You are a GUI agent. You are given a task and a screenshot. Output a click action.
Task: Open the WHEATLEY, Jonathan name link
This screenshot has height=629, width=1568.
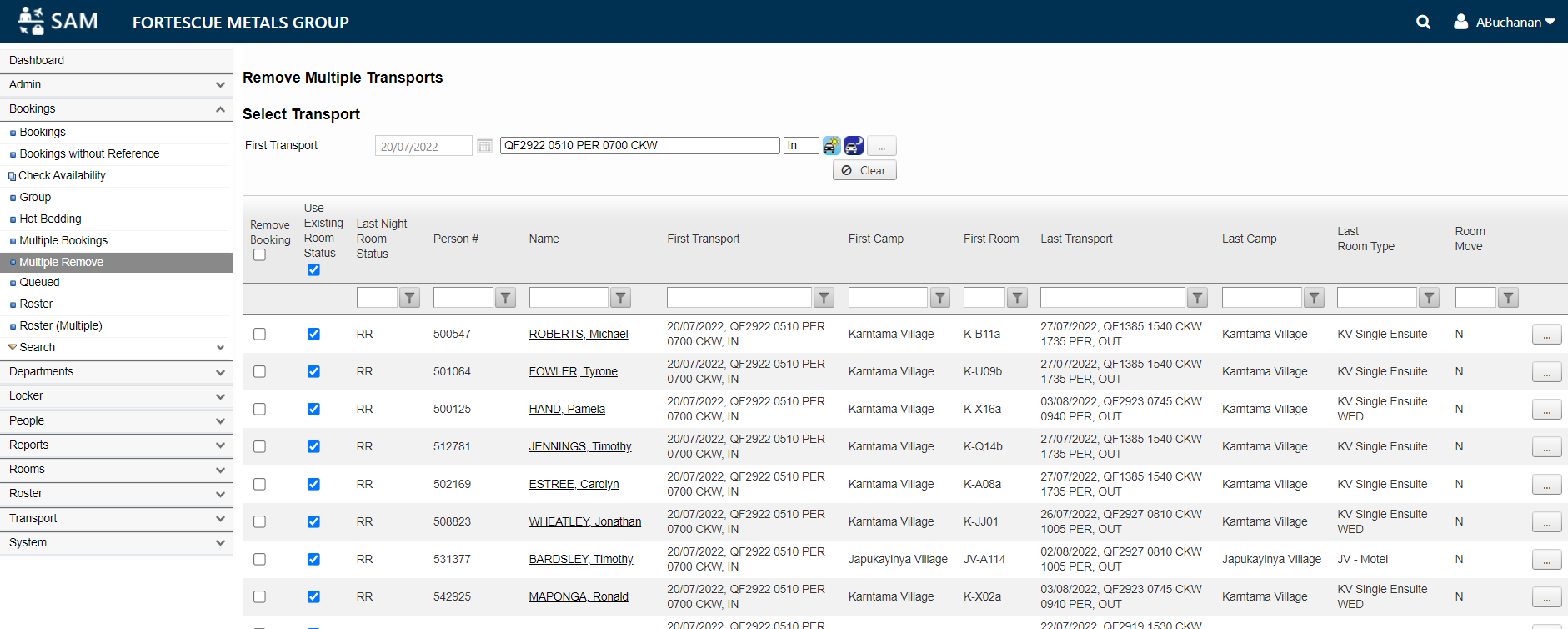pyautogui.click(x=585, y=521)
